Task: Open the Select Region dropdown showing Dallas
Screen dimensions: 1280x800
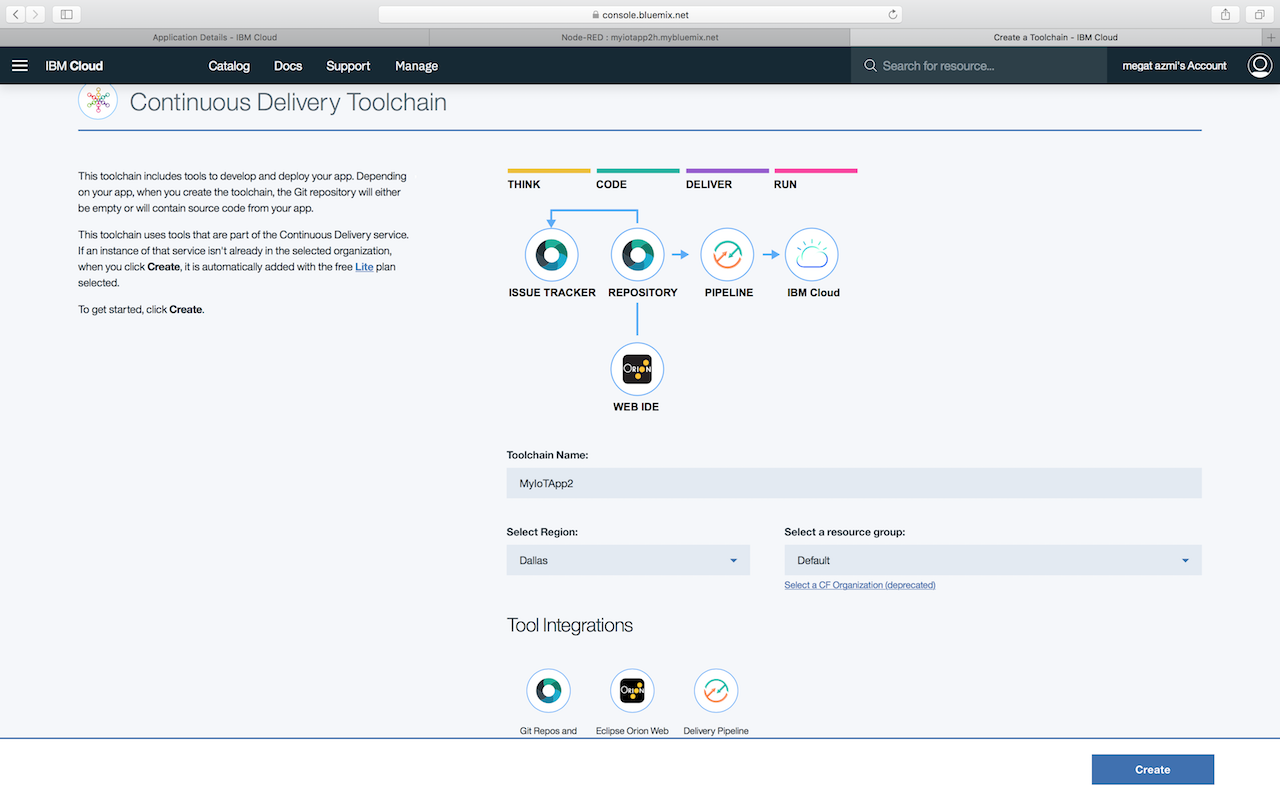Action: [x=628, y=560]
